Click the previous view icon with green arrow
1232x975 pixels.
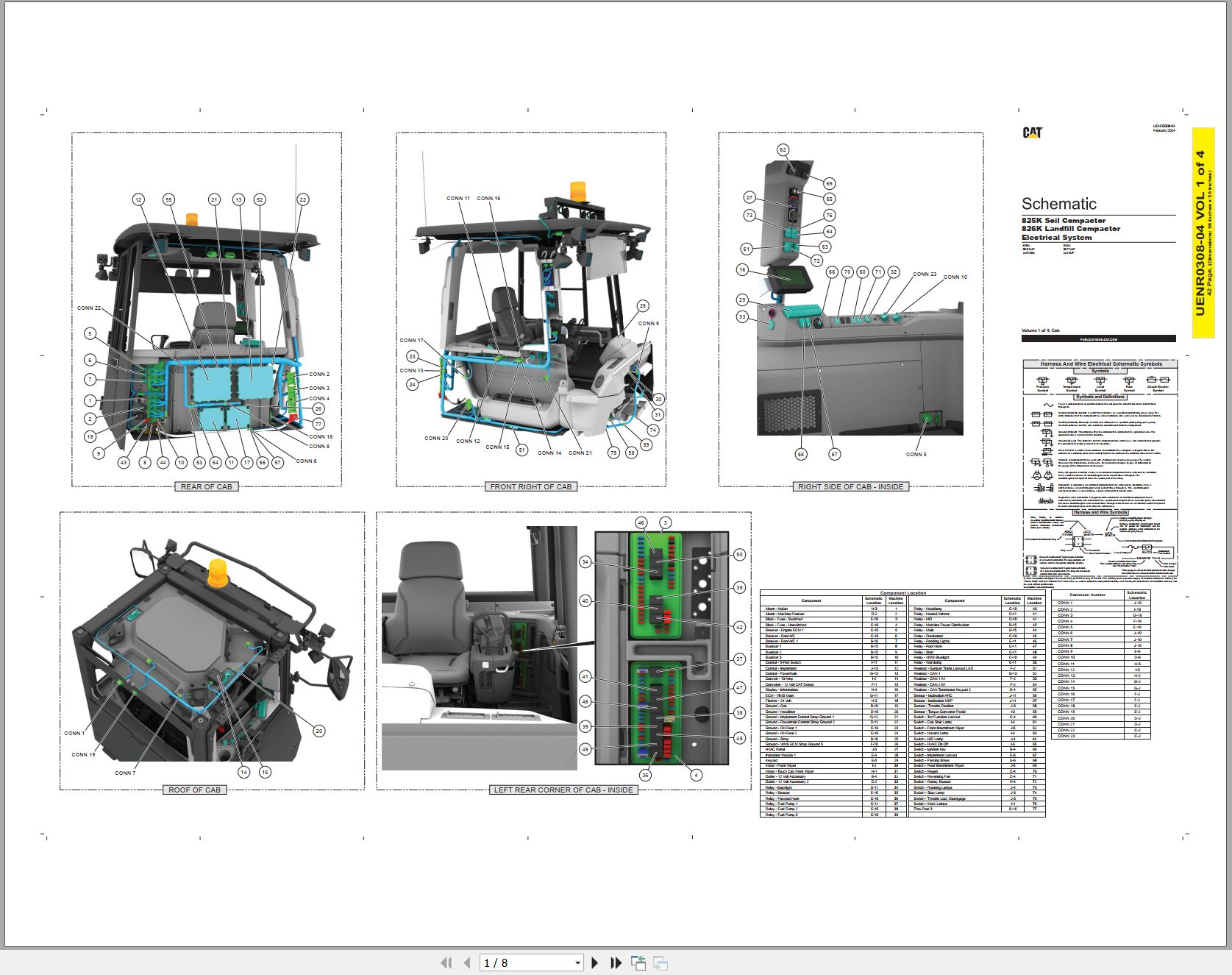(x=638, y=962)
